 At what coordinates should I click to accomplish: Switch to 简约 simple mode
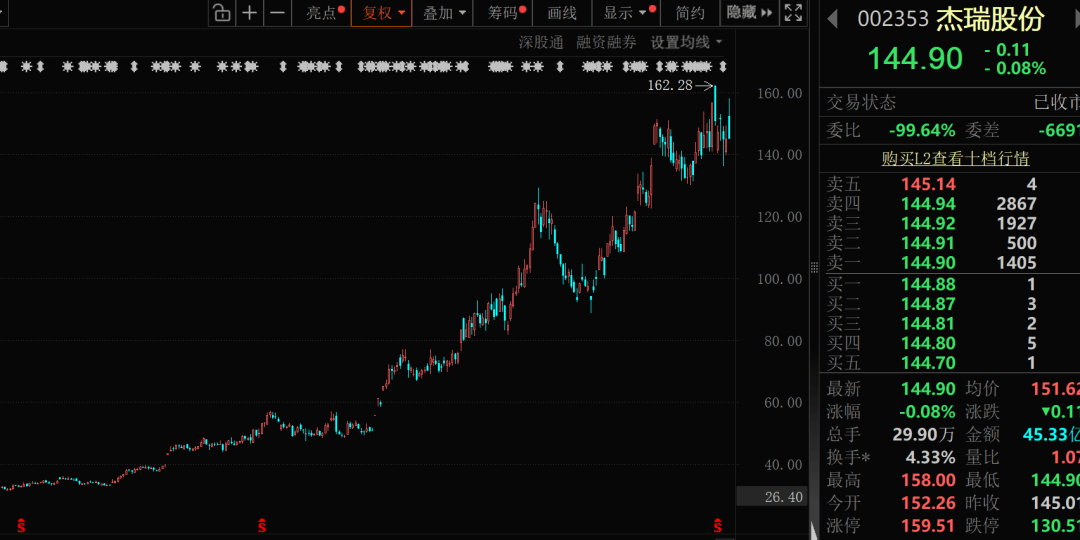(689, 12)
